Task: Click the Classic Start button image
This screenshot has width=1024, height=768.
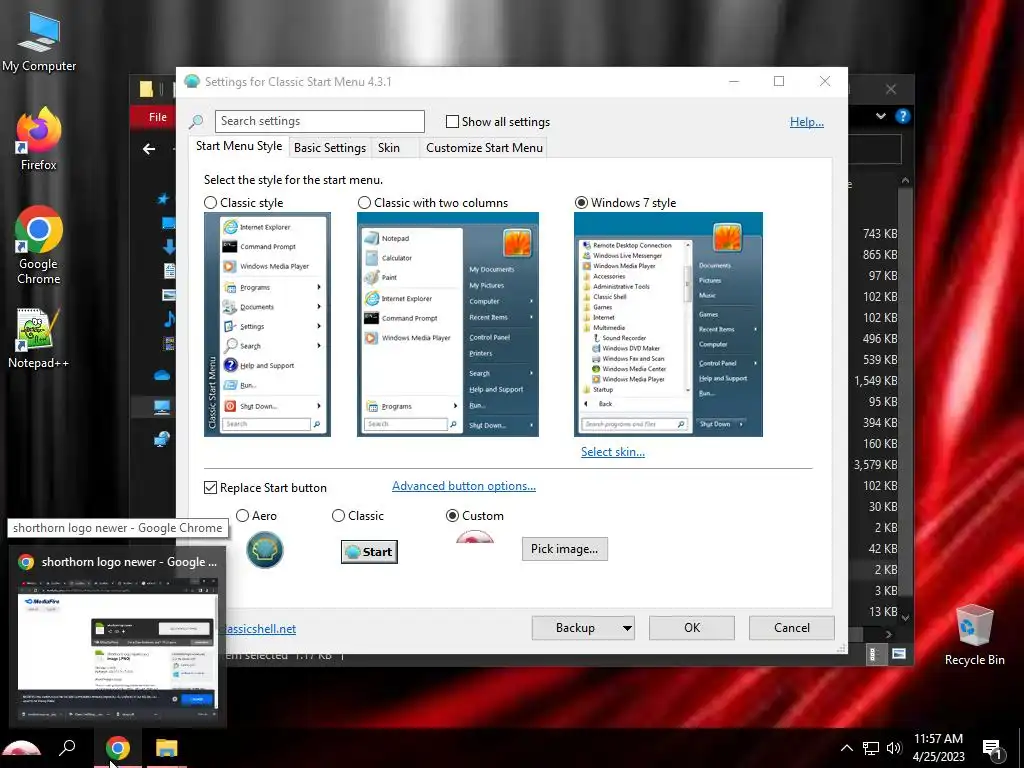Action: tap(369, 552)
